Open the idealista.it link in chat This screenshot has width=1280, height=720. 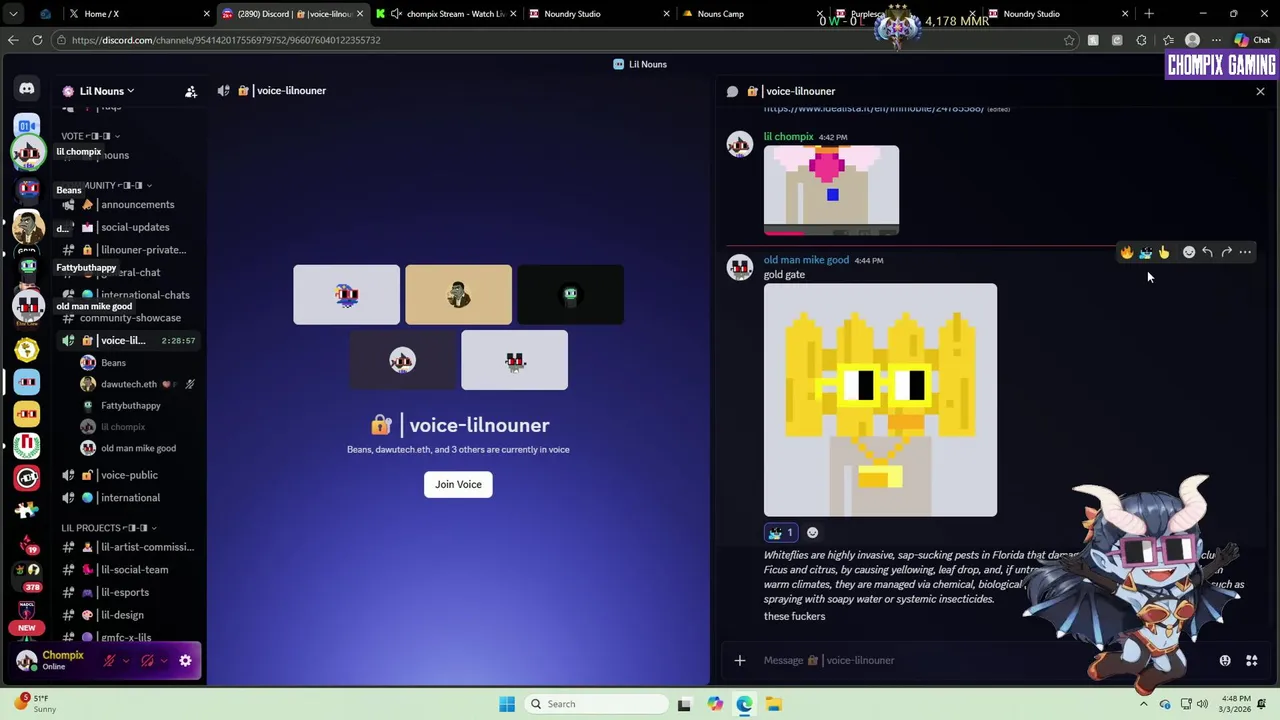(x=874, y=108)
